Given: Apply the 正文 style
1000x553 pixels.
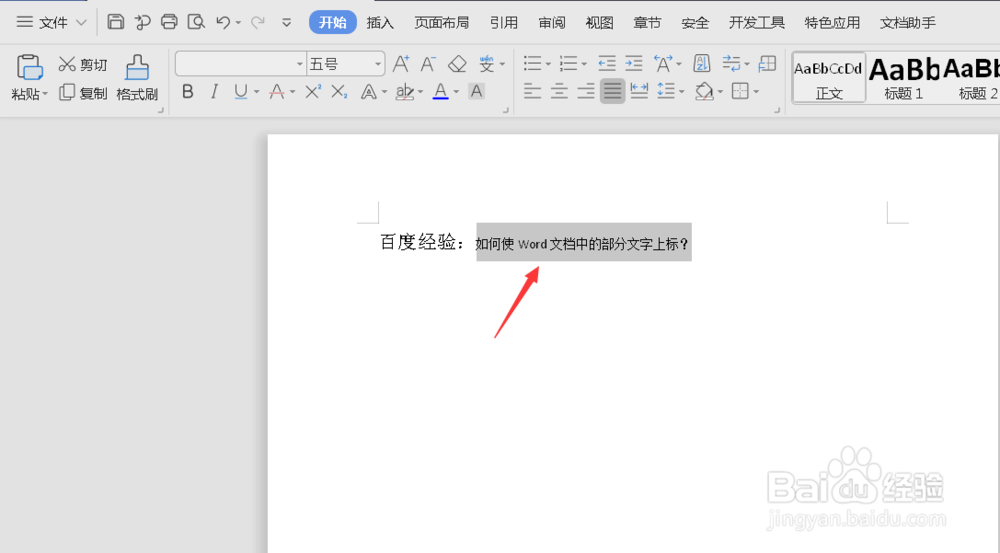Looking at the screenshot, I should coord(828,78).
